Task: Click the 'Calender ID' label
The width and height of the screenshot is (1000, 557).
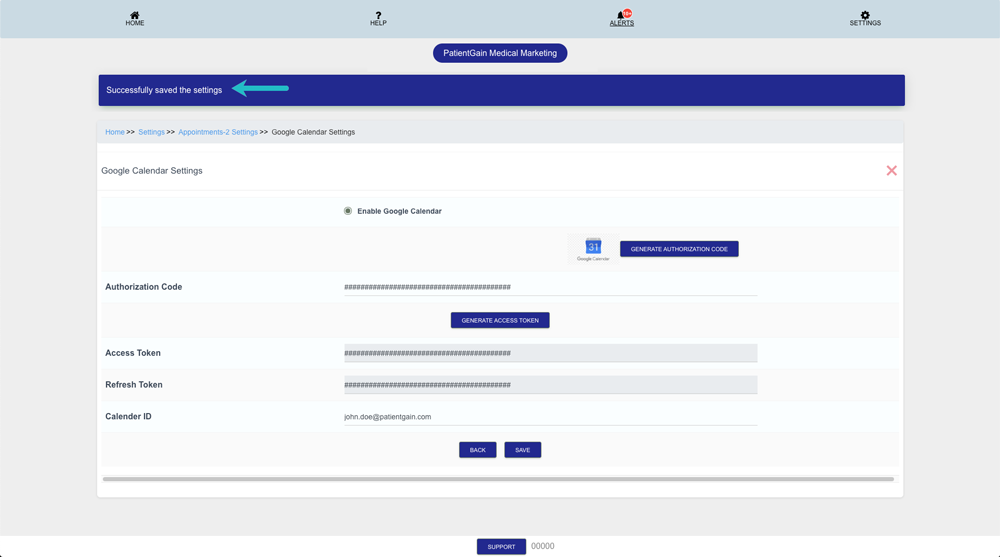Action: tap(128, 417)
